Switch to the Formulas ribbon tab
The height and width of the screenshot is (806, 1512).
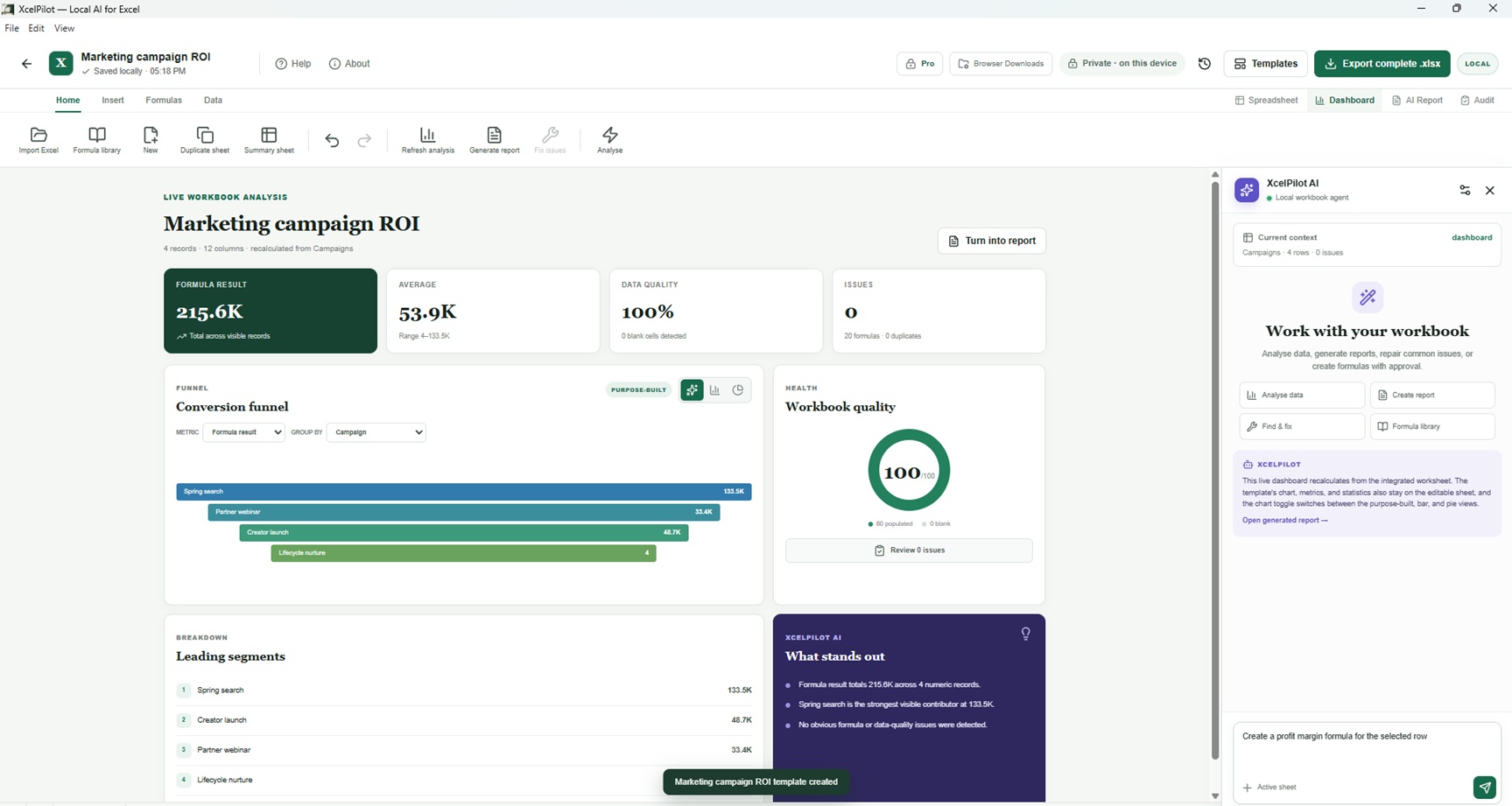click(164, 101)
